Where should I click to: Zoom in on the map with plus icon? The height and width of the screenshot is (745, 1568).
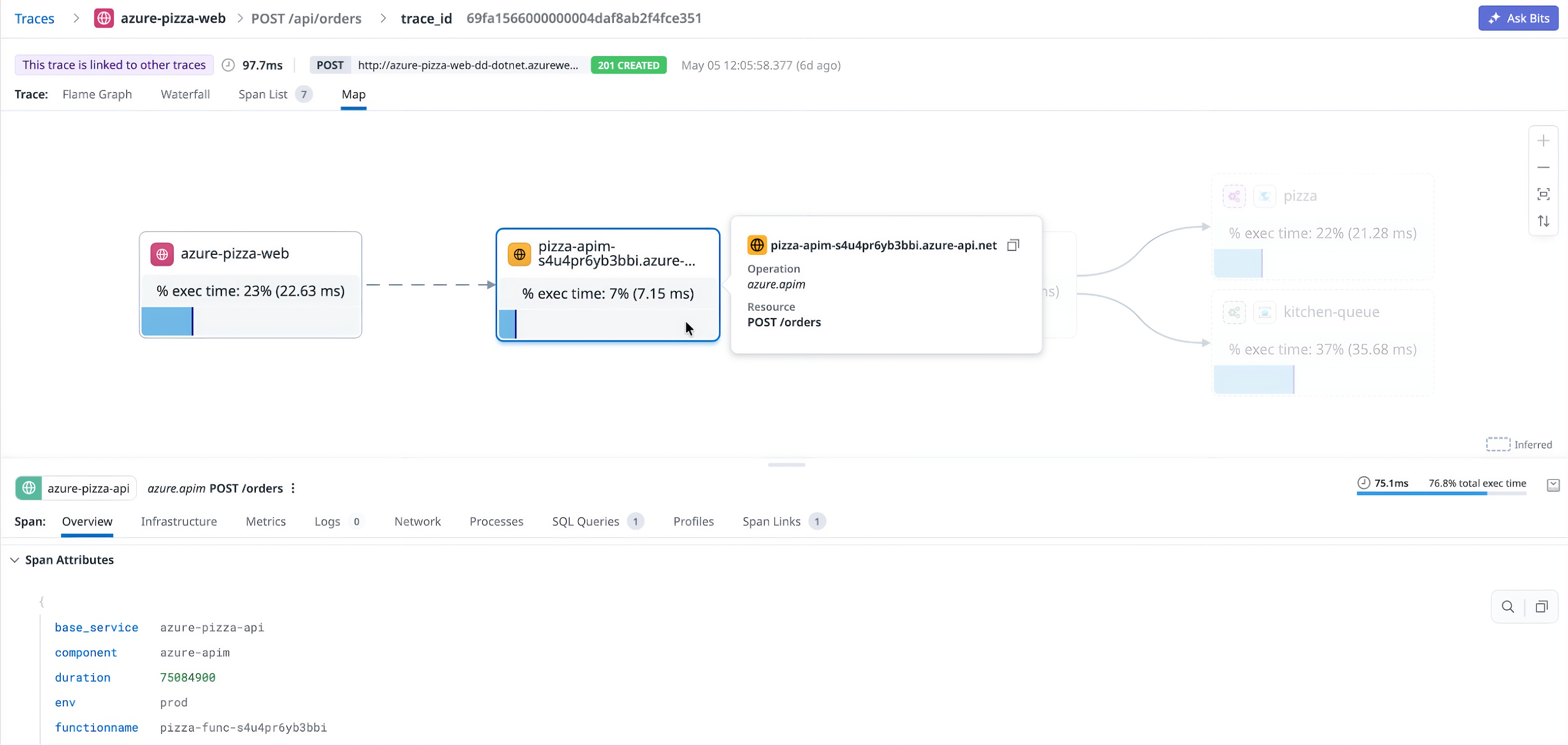coord(1543,141)
